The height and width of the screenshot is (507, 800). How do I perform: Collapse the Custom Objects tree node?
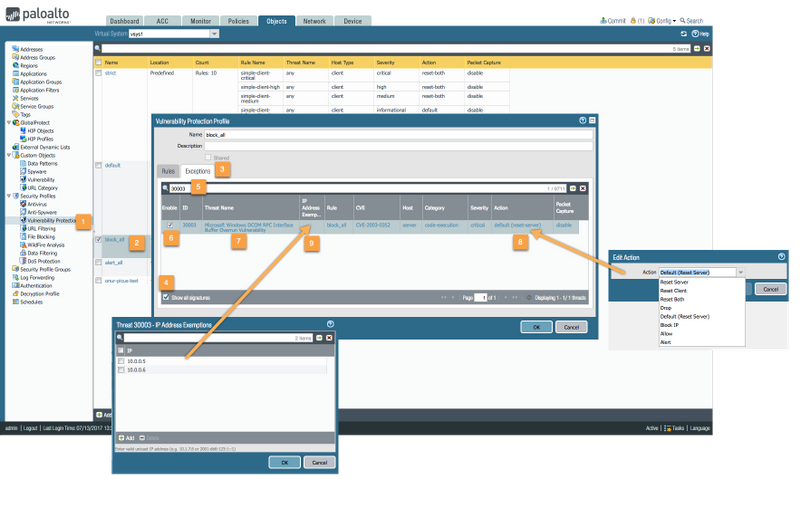click(9, 155)
